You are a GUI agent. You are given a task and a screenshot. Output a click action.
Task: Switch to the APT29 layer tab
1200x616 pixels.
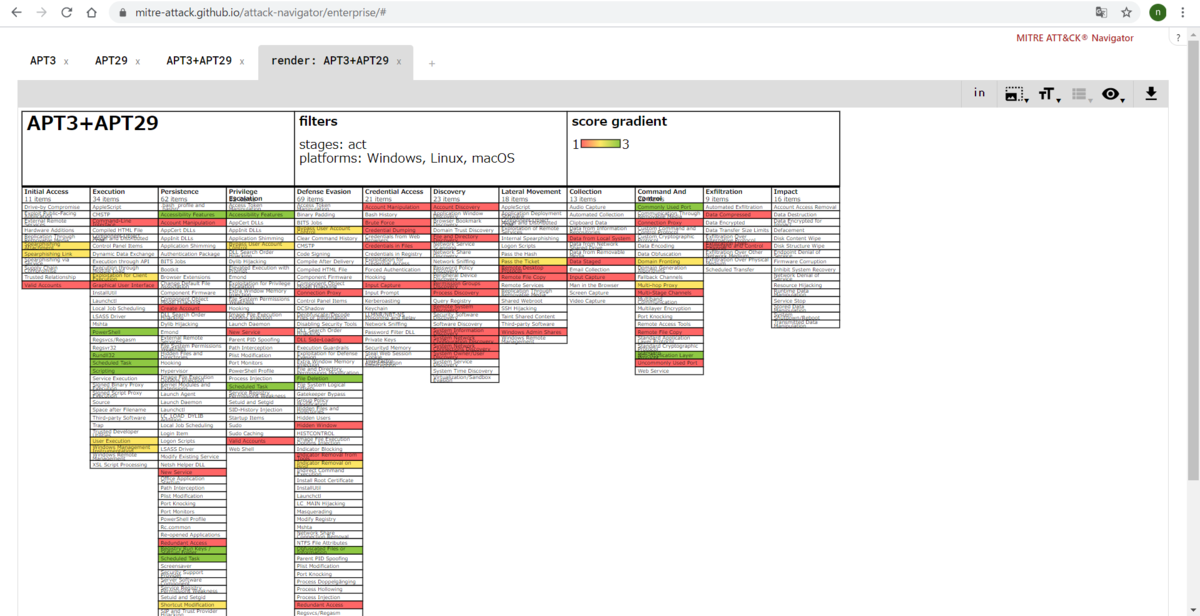[x=111, y=61]
